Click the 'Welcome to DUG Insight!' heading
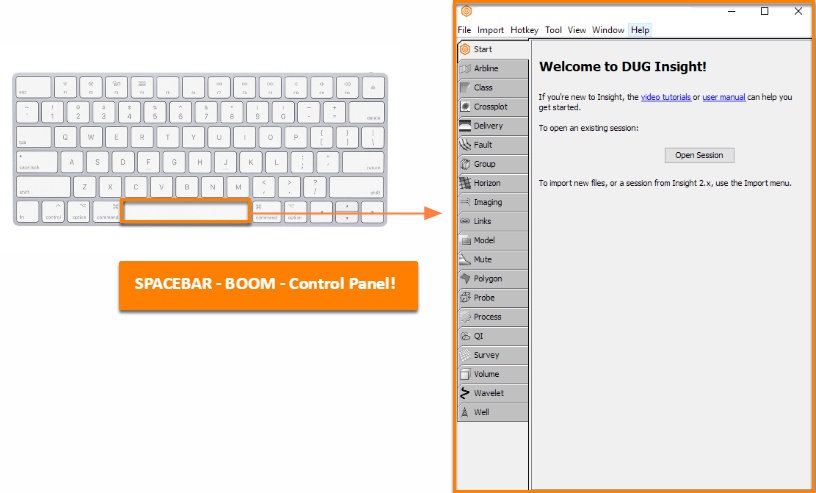The image size is (816, 493). (x=622, y=67)
